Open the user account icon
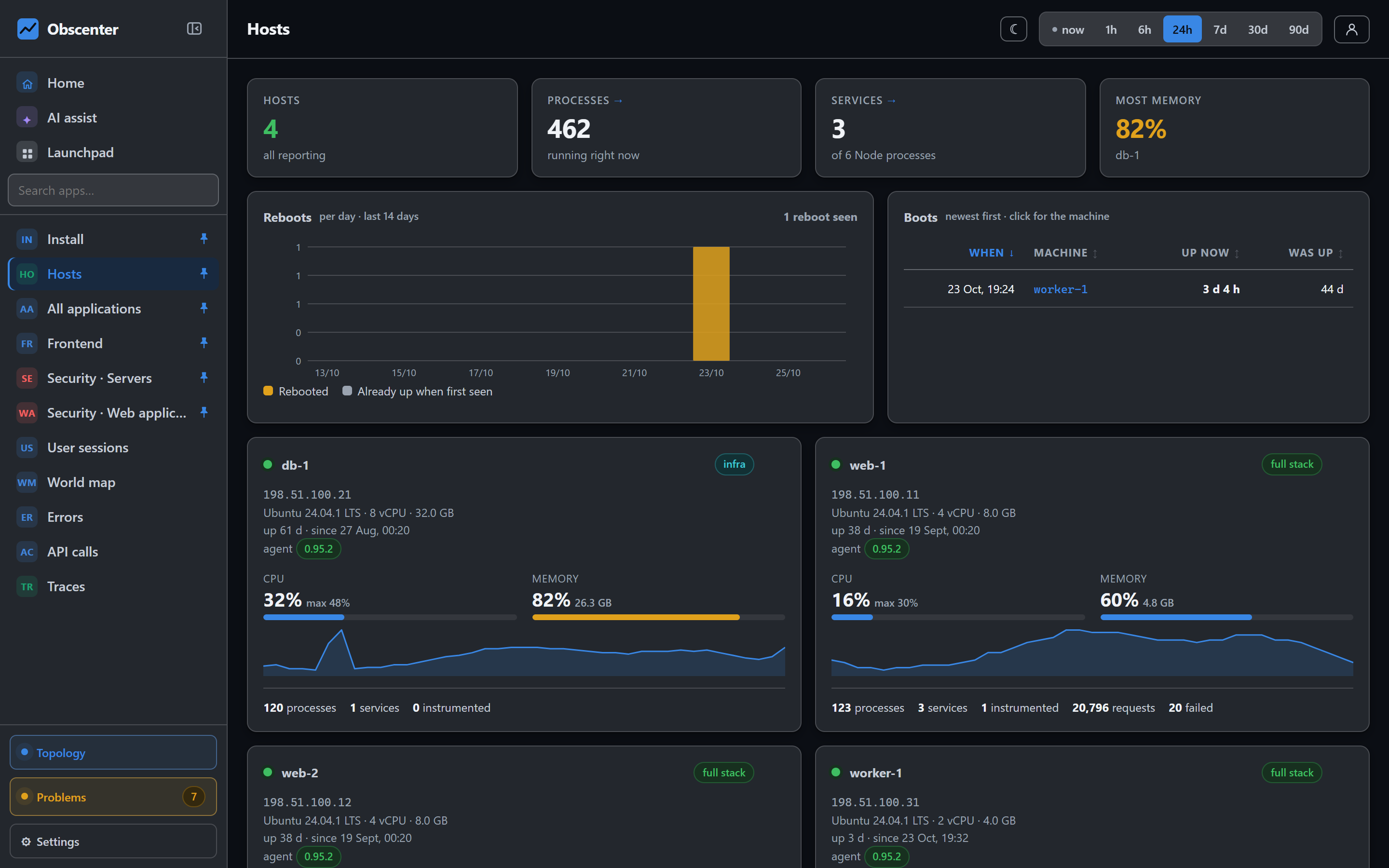Image resolution: width=1389 pixels, height=868 pixels. click(x=1351, y=29)
